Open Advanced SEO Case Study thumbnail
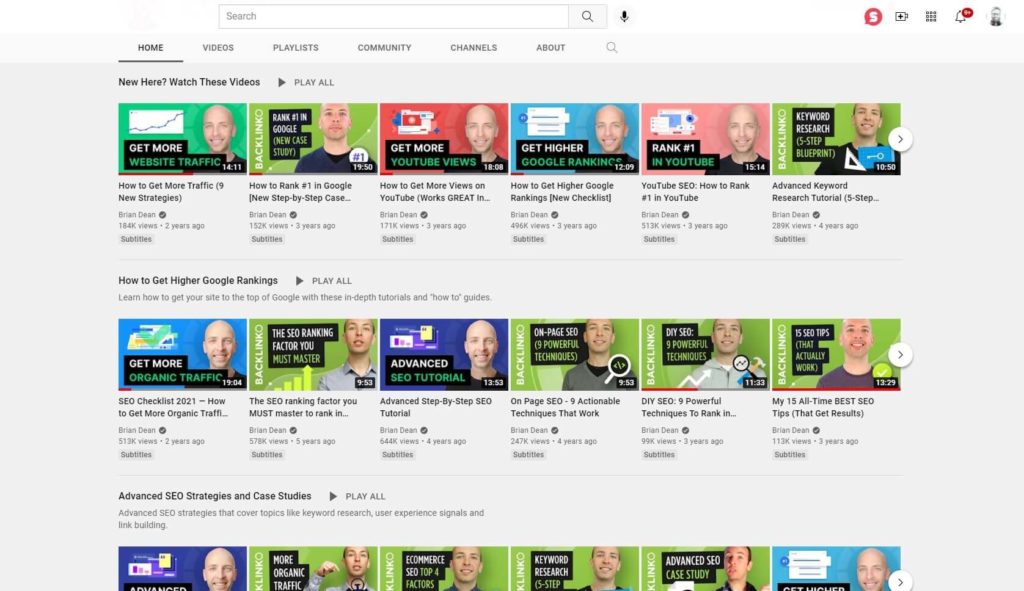The width and height of the screenshot is (1024, 591). 705,569
